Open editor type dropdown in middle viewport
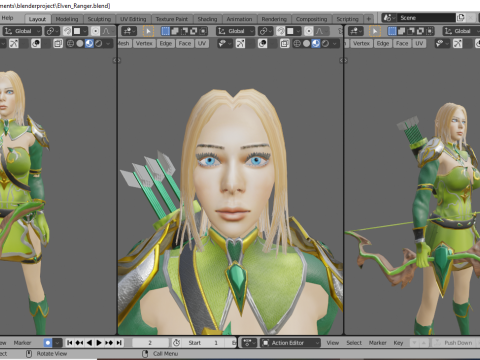This screenshot has height=360, width=480. click(x=129, y=31)
